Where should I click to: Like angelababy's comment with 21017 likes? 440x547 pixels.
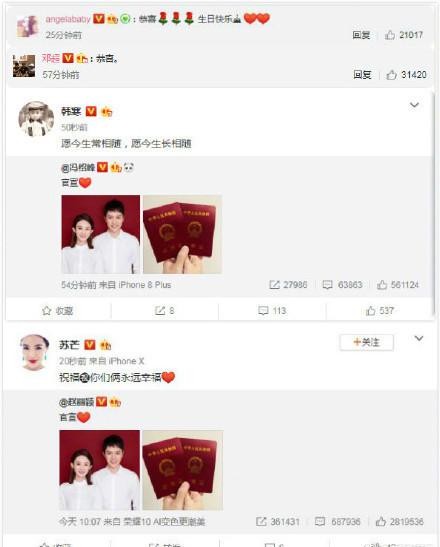click(x=404, y=35)
